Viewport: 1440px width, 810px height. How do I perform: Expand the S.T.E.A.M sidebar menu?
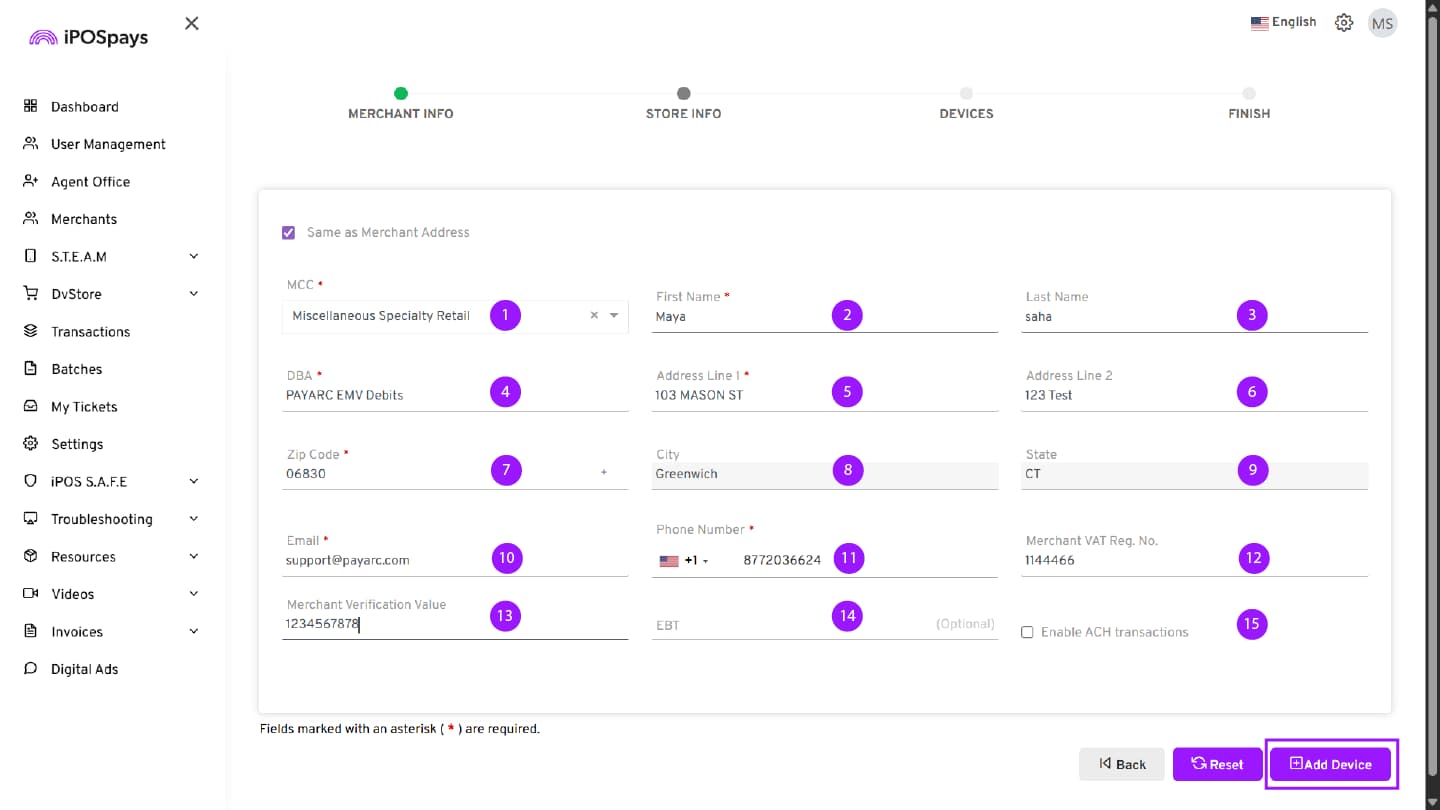[x=193, y=256]
